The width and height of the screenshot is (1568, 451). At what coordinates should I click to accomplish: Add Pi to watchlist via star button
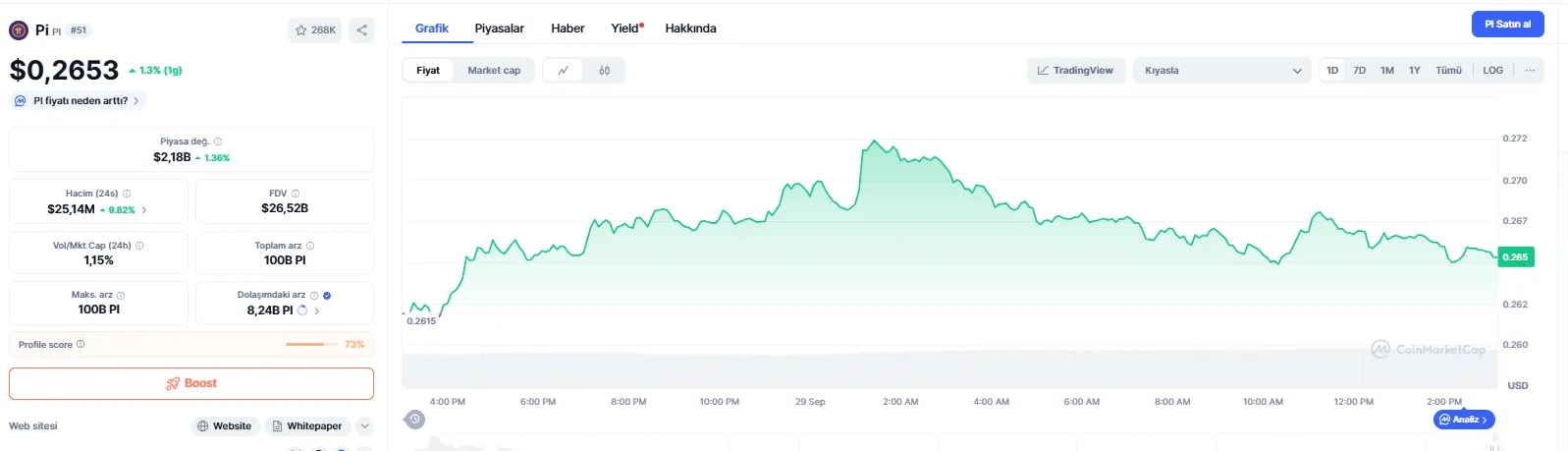(x=314, y=30)
